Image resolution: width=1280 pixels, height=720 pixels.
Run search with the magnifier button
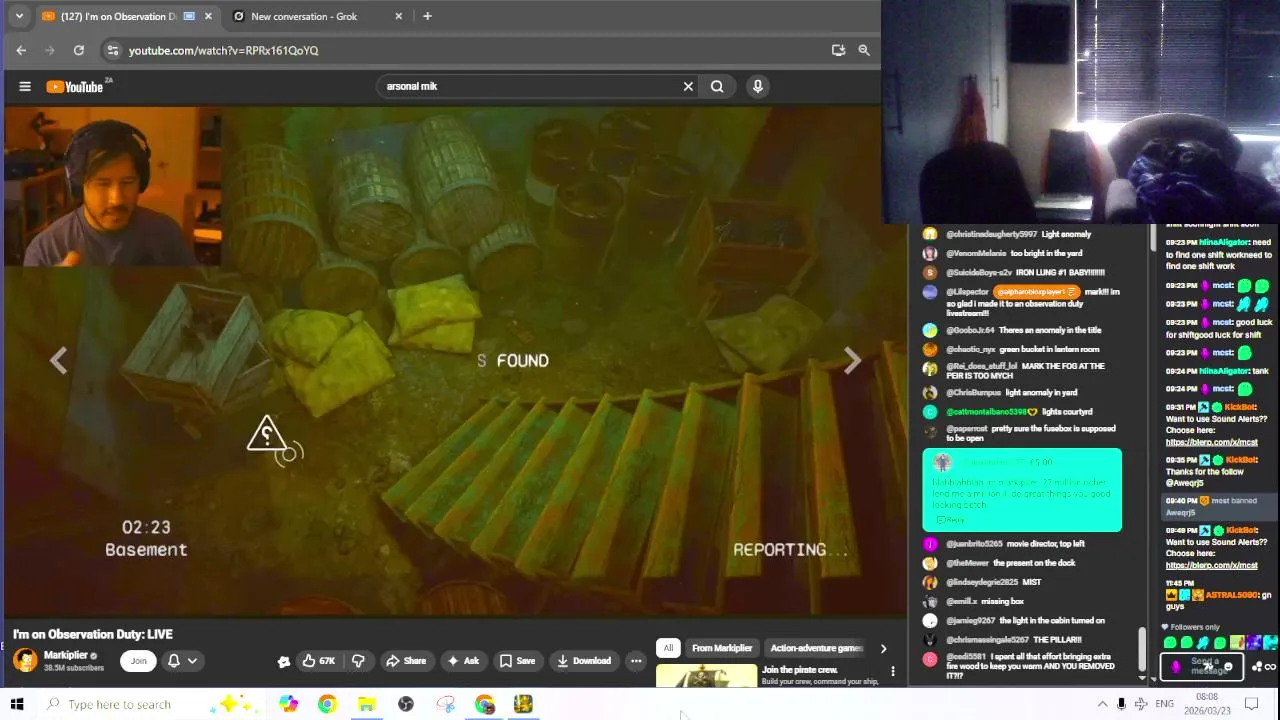[x=717, y=86]
